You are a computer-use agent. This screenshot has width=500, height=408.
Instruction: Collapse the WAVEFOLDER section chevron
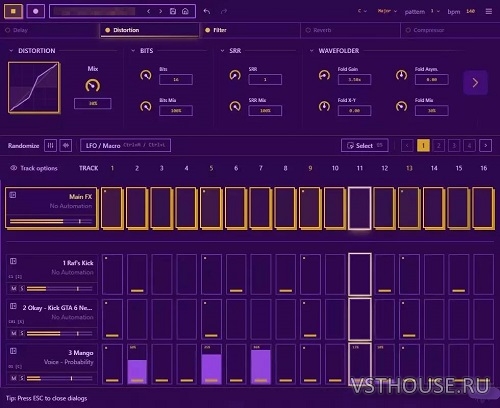point(311,51)
